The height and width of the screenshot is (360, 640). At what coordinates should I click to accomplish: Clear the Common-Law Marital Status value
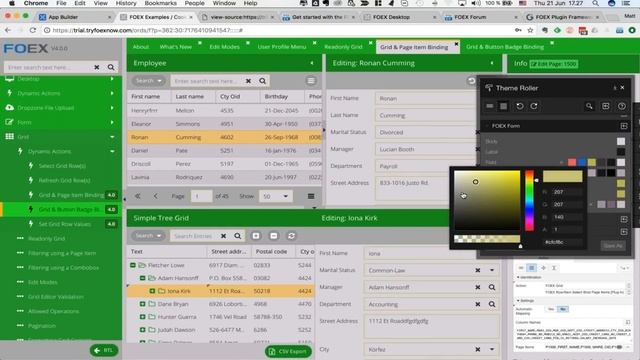click(478, 270)
